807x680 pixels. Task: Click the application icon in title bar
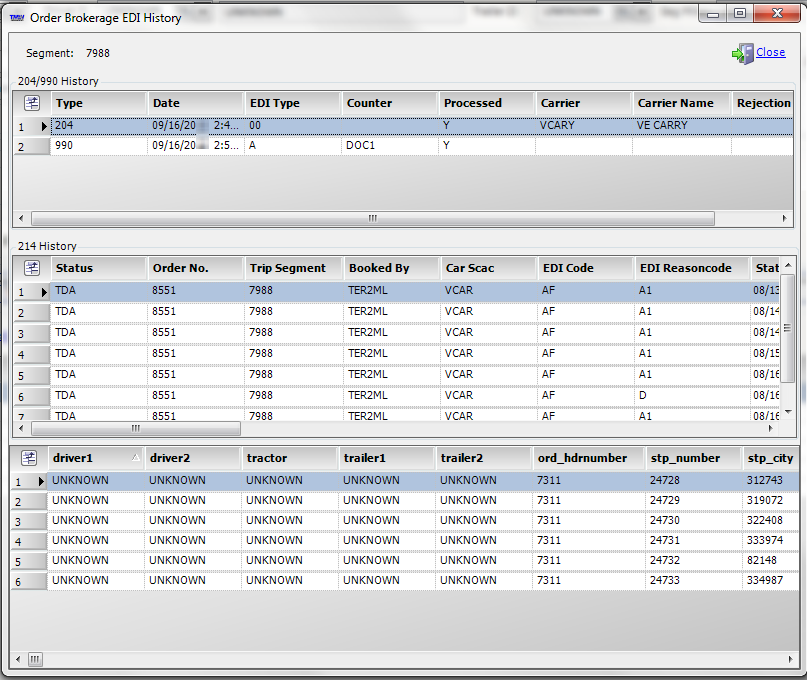tap(16, 17)
